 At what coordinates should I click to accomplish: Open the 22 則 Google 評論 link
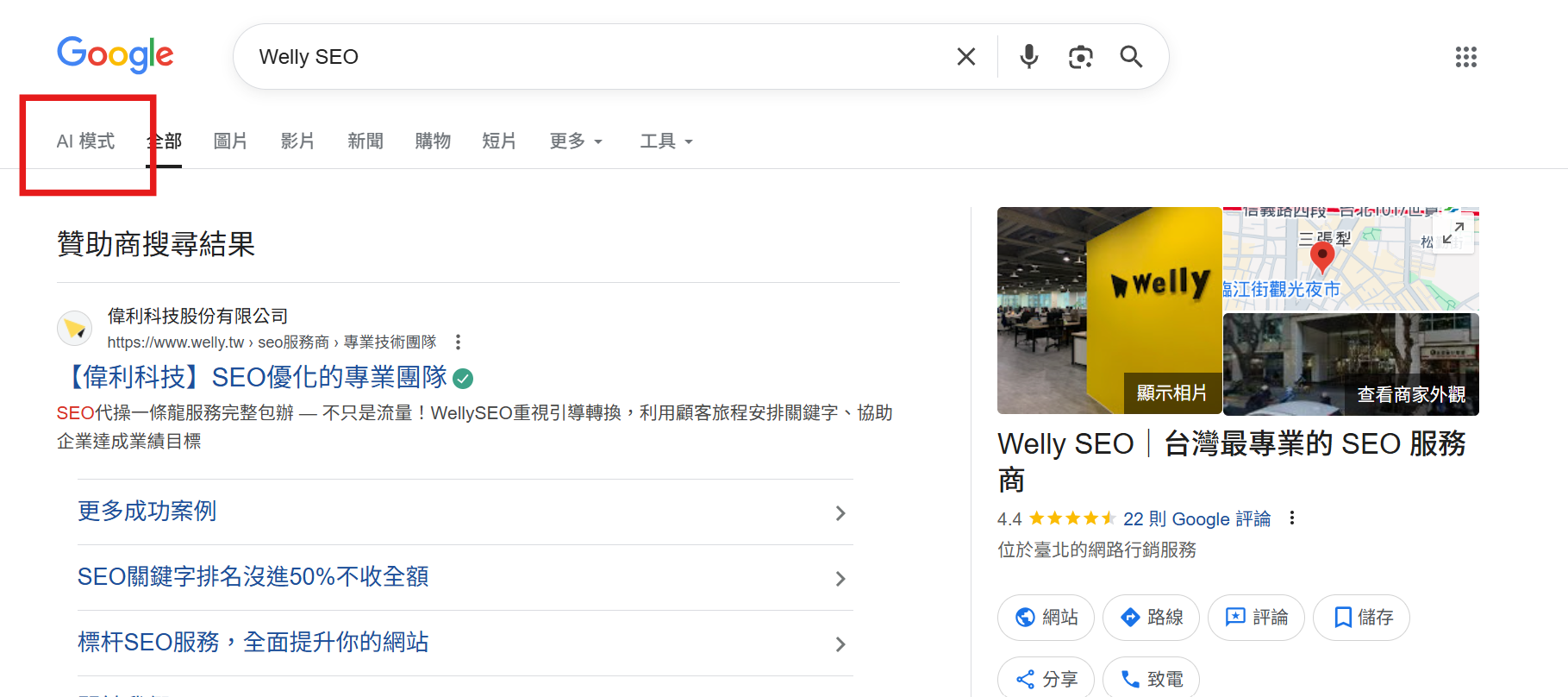coord(1196,518)
